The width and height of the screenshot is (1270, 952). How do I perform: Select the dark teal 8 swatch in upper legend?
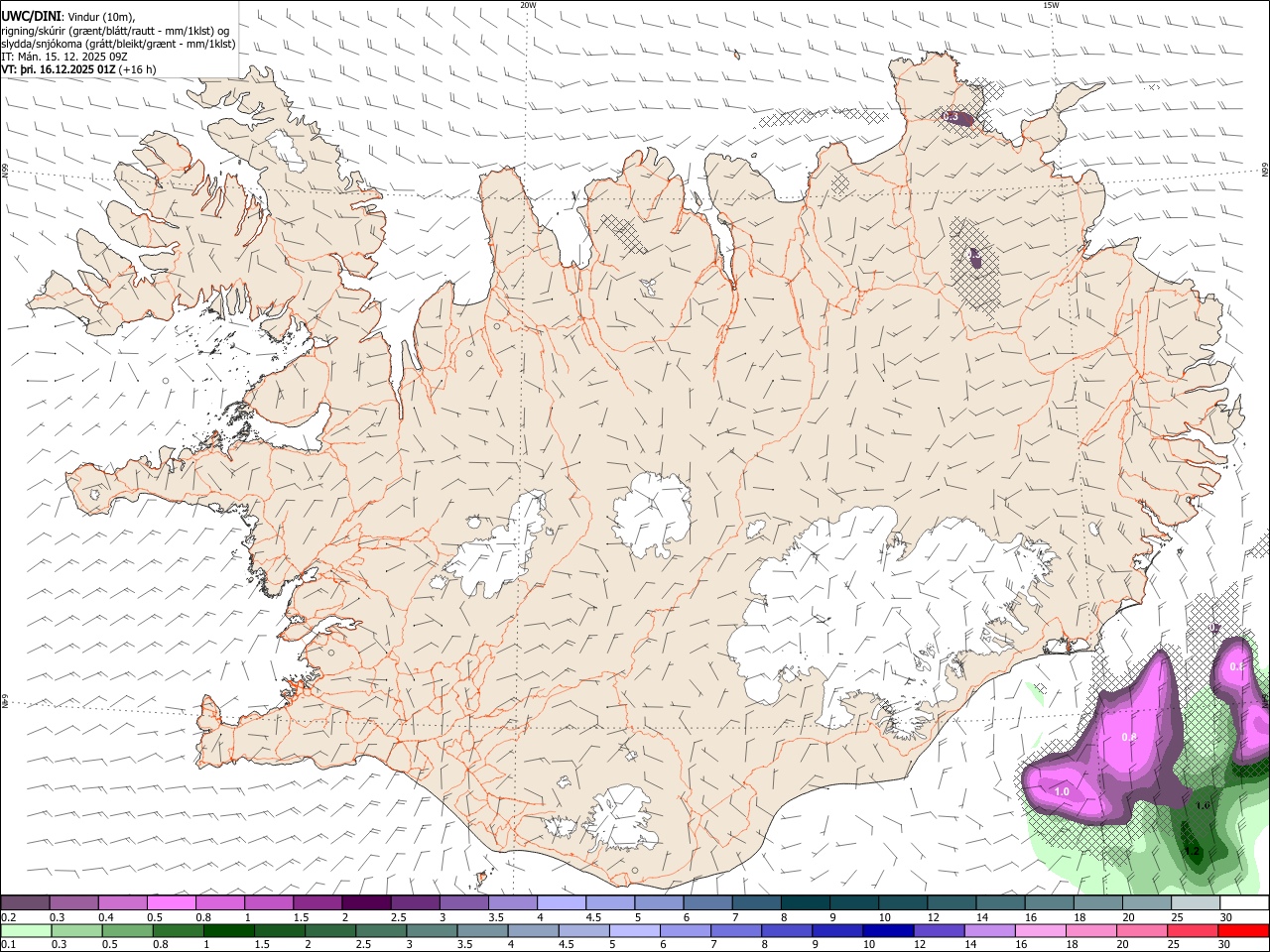(805, 903)
